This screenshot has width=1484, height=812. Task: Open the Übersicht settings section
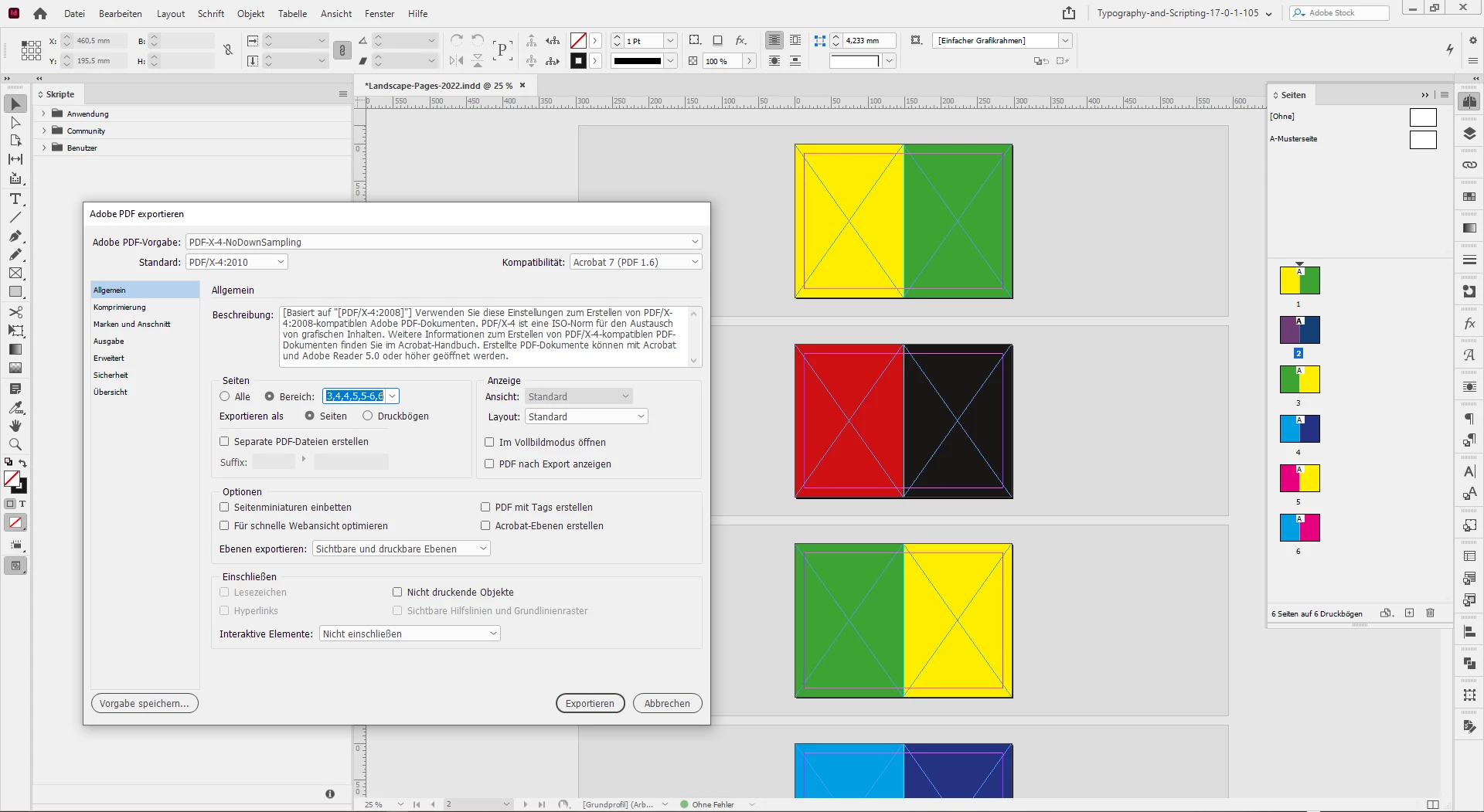pyautogui.click(x=145, y=392)
